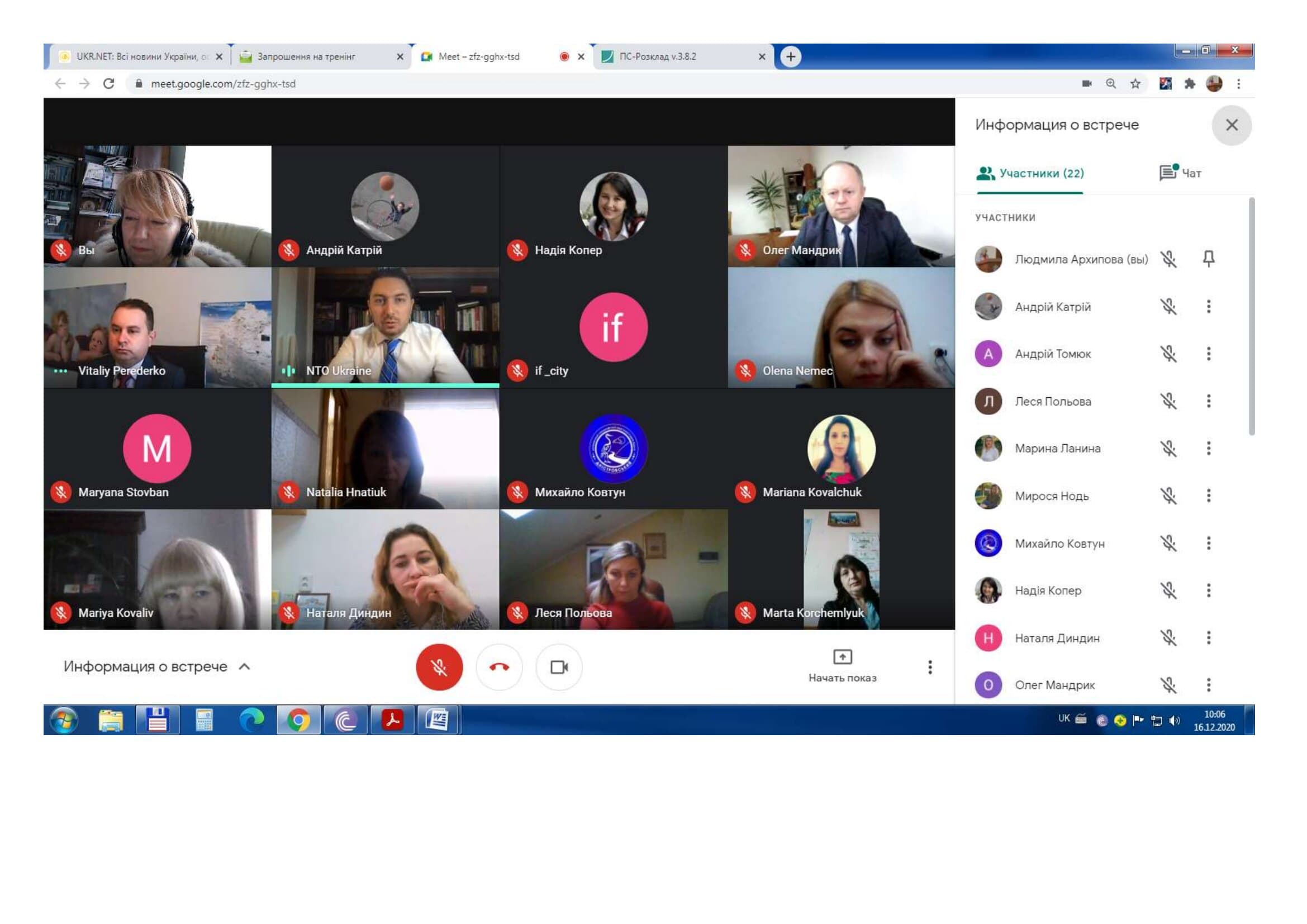The height and width of the screenshot is (924, 1307).
Task: Toggle the camera on/off button
Action: point(559,667)
